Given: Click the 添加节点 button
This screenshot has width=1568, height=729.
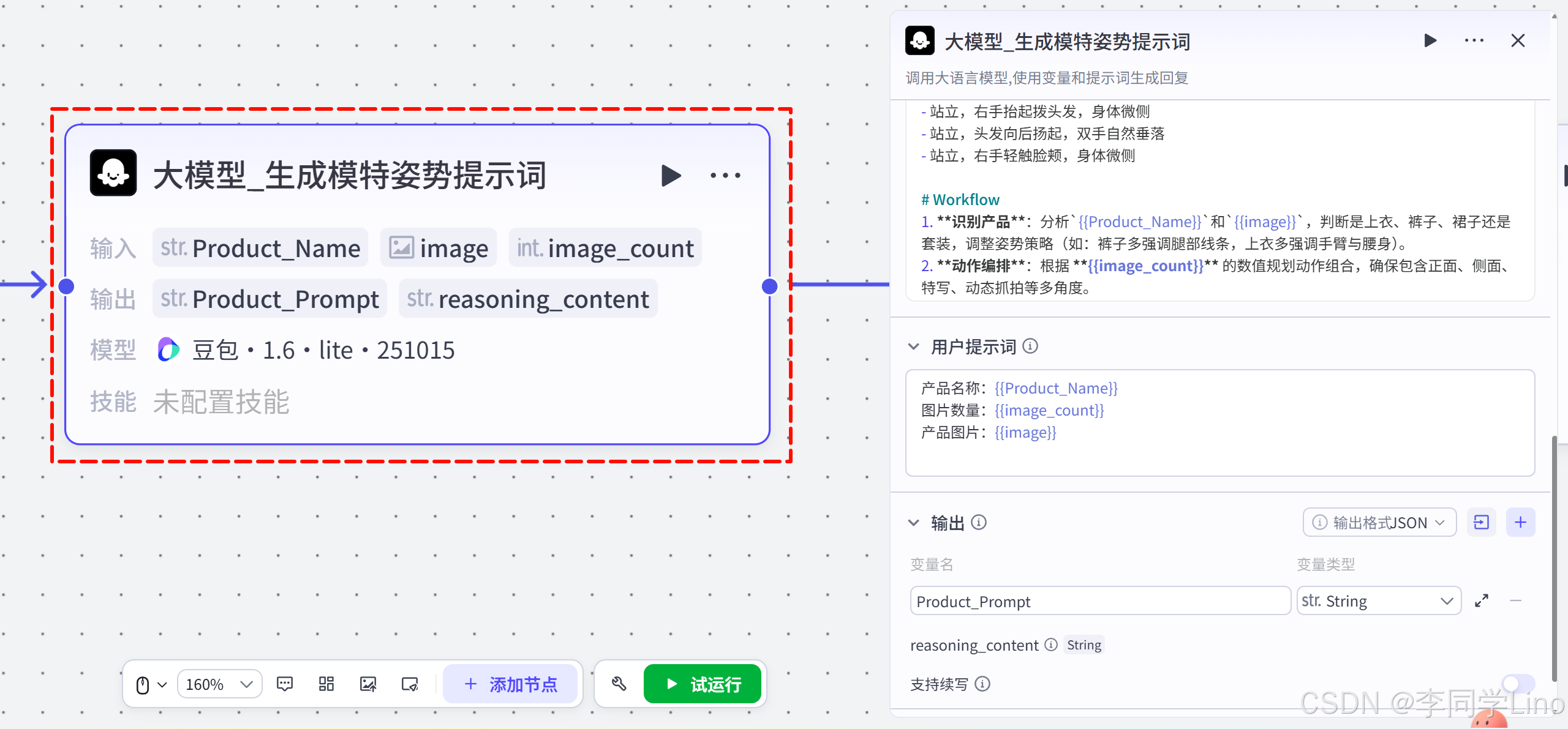Looking at the screenshot, I should pyautogui.click(x=510, y=684).
